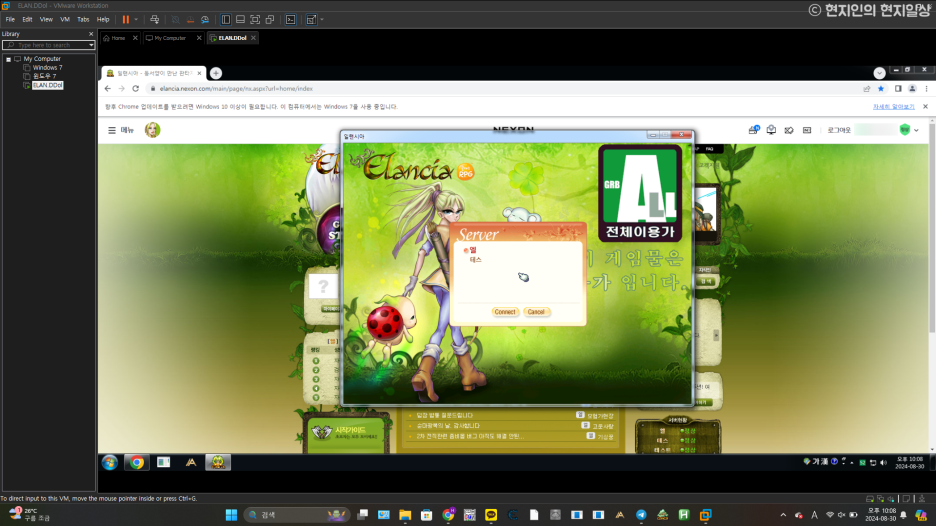Viewport: 936px width, 526px height.
Task: Click the share page icon in Chrome
Action: (867, 88)
